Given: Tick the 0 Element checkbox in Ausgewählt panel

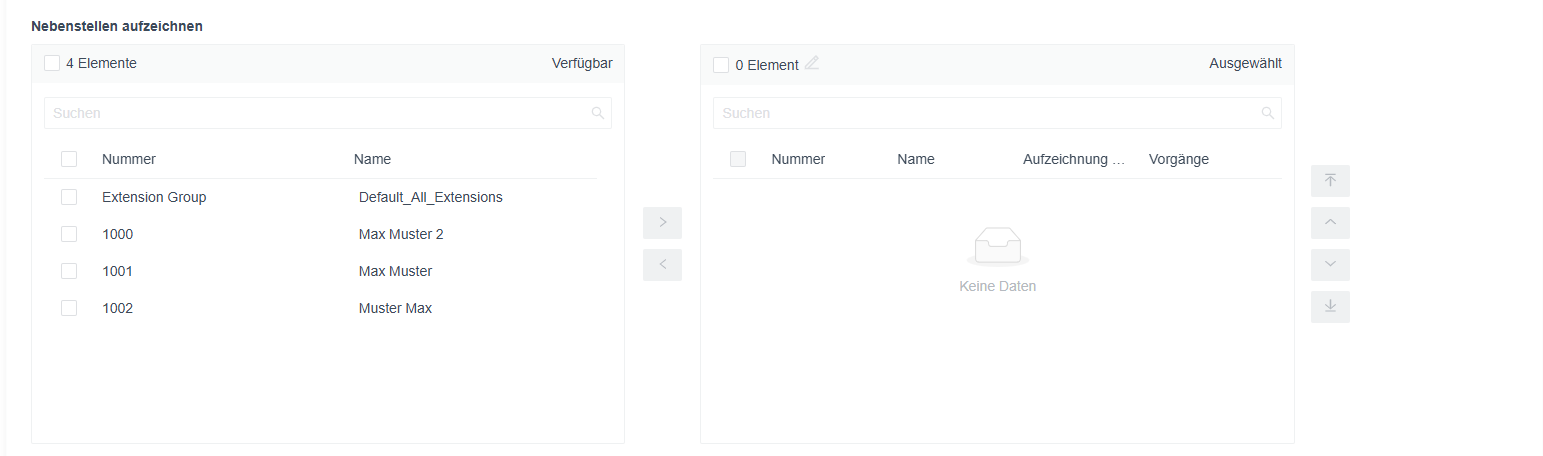Looking at the screenshot, I should (721, 65).
